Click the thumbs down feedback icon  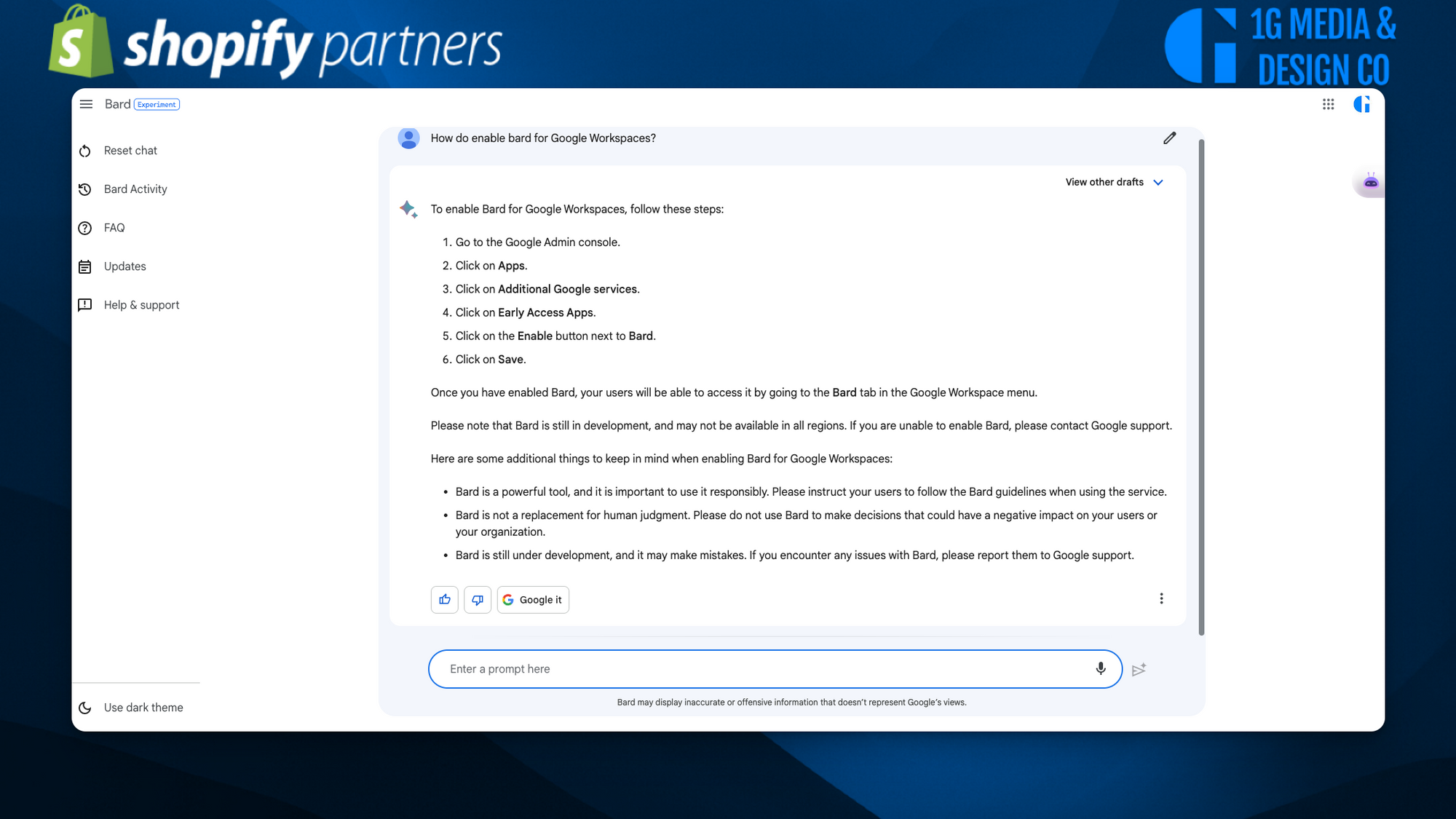tap(477, 599)
